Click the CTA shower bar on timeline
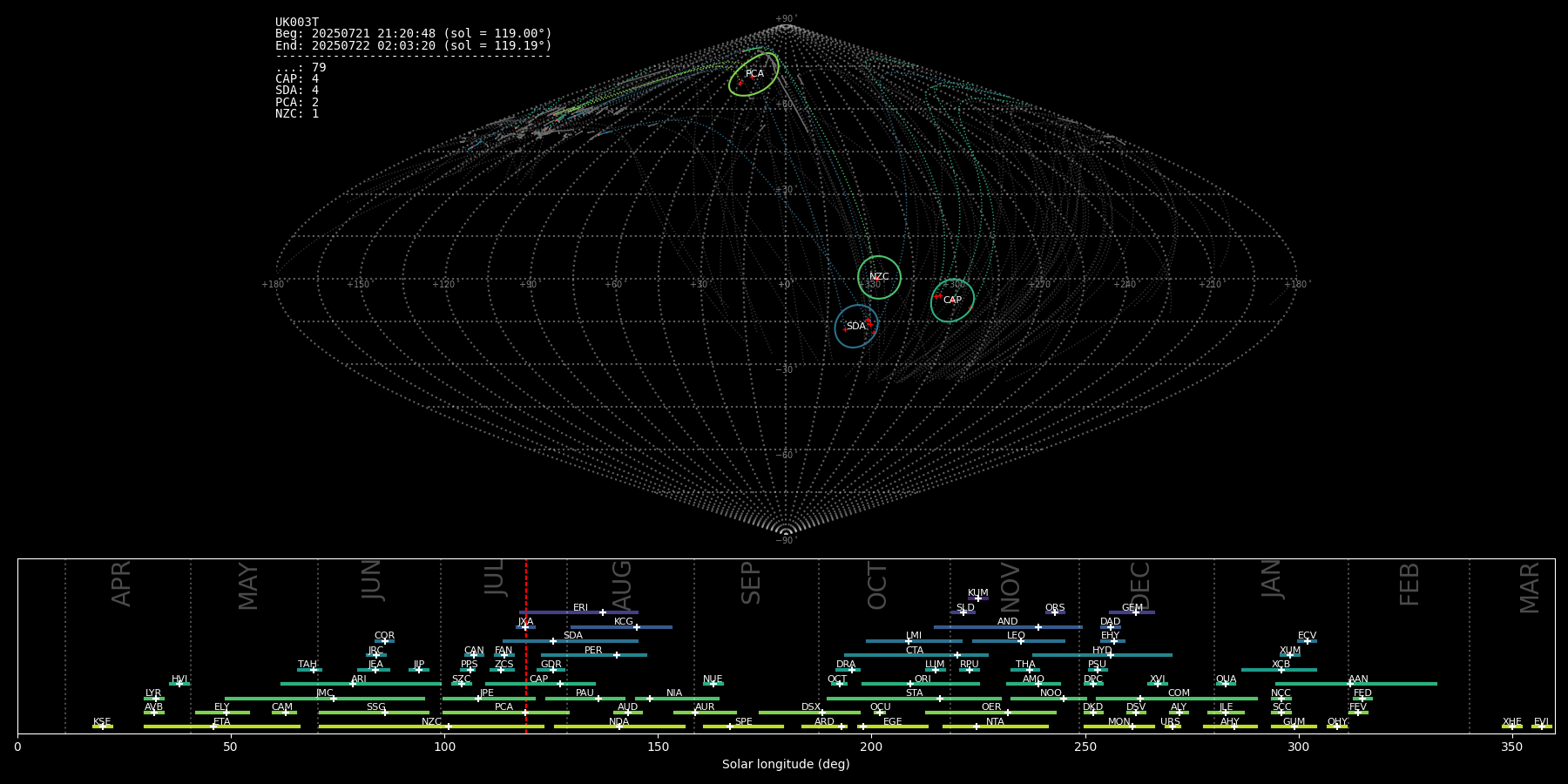Viewport: 1568px width, 784px height. tap(916, 655)
